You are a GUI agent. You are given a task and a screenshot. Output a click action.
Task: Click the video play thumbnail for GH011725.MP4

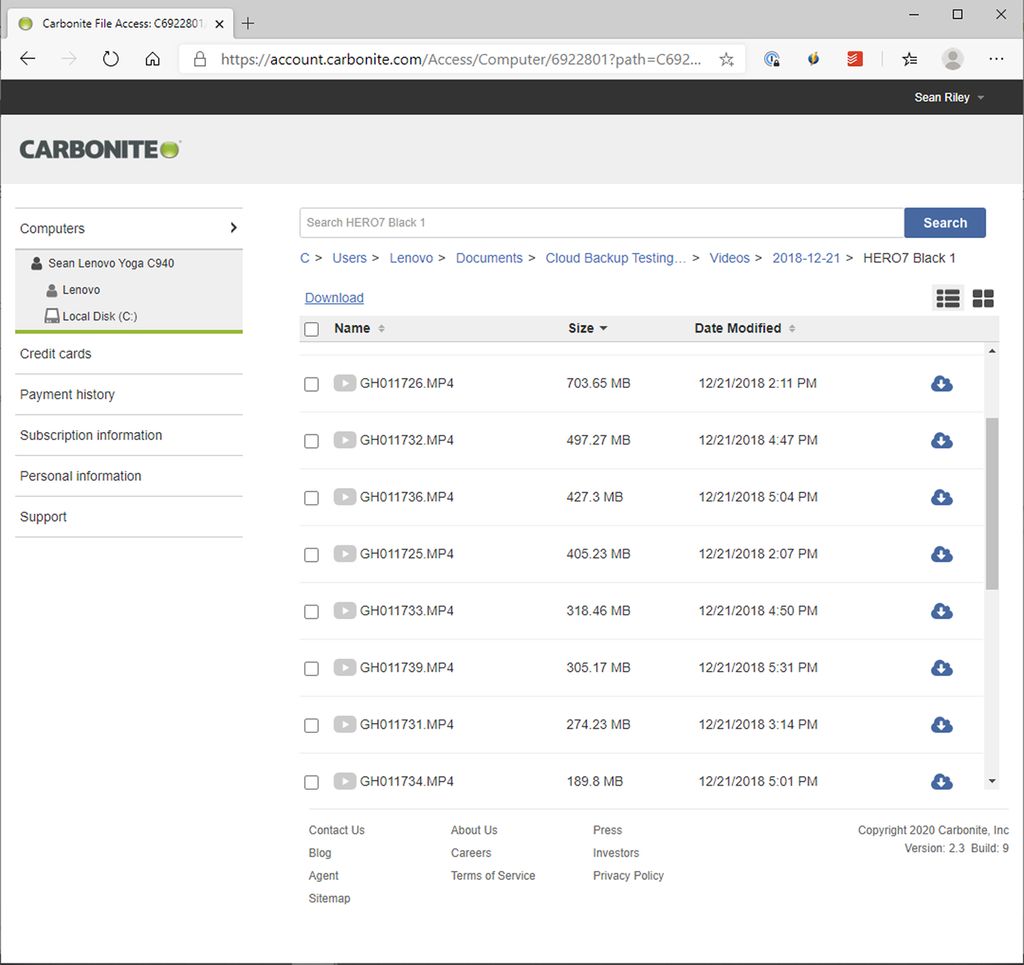click(x=344, y=554)
